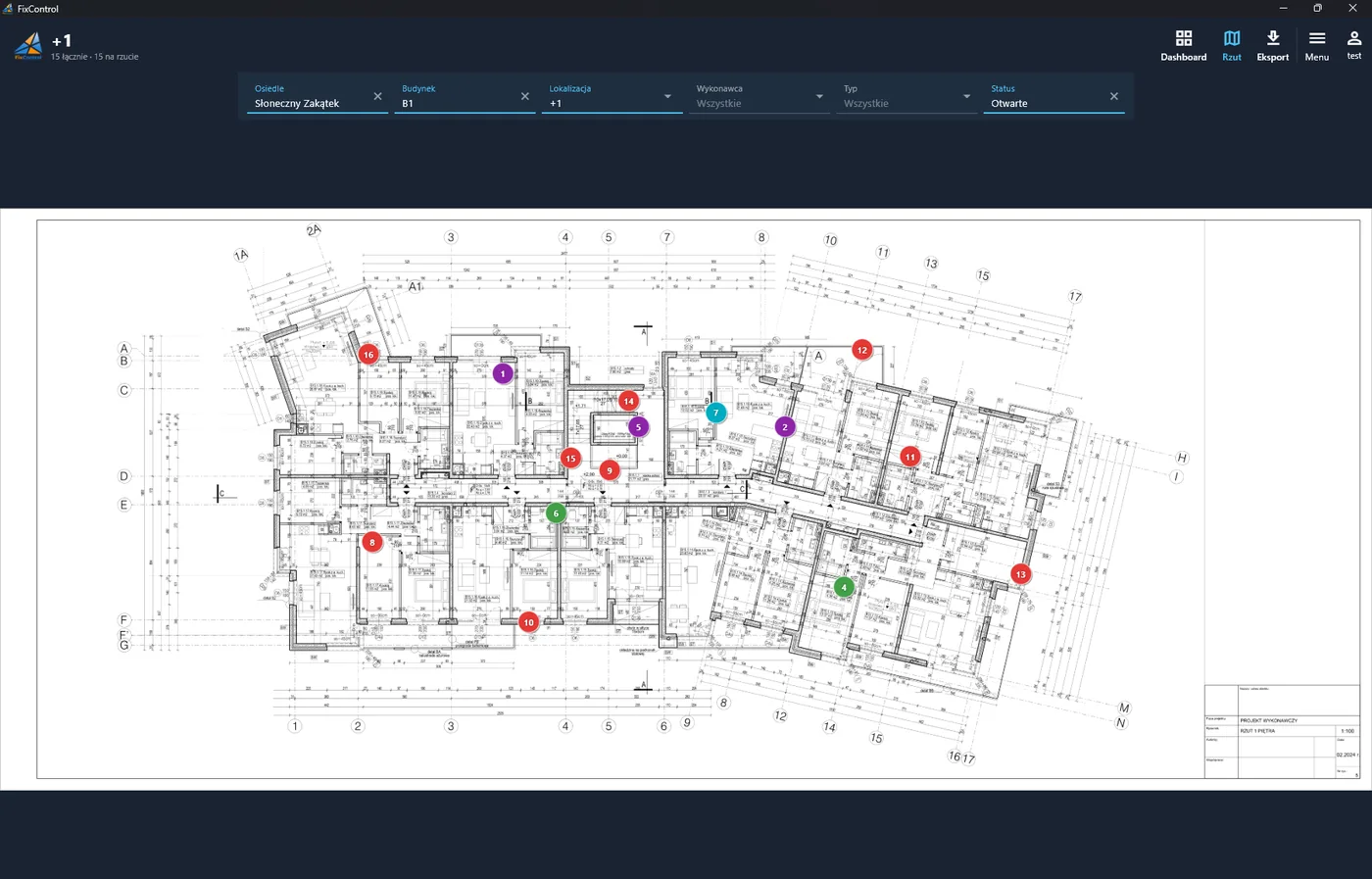
Task: Expand the Typ dropdown
Action: coord(966,96)
